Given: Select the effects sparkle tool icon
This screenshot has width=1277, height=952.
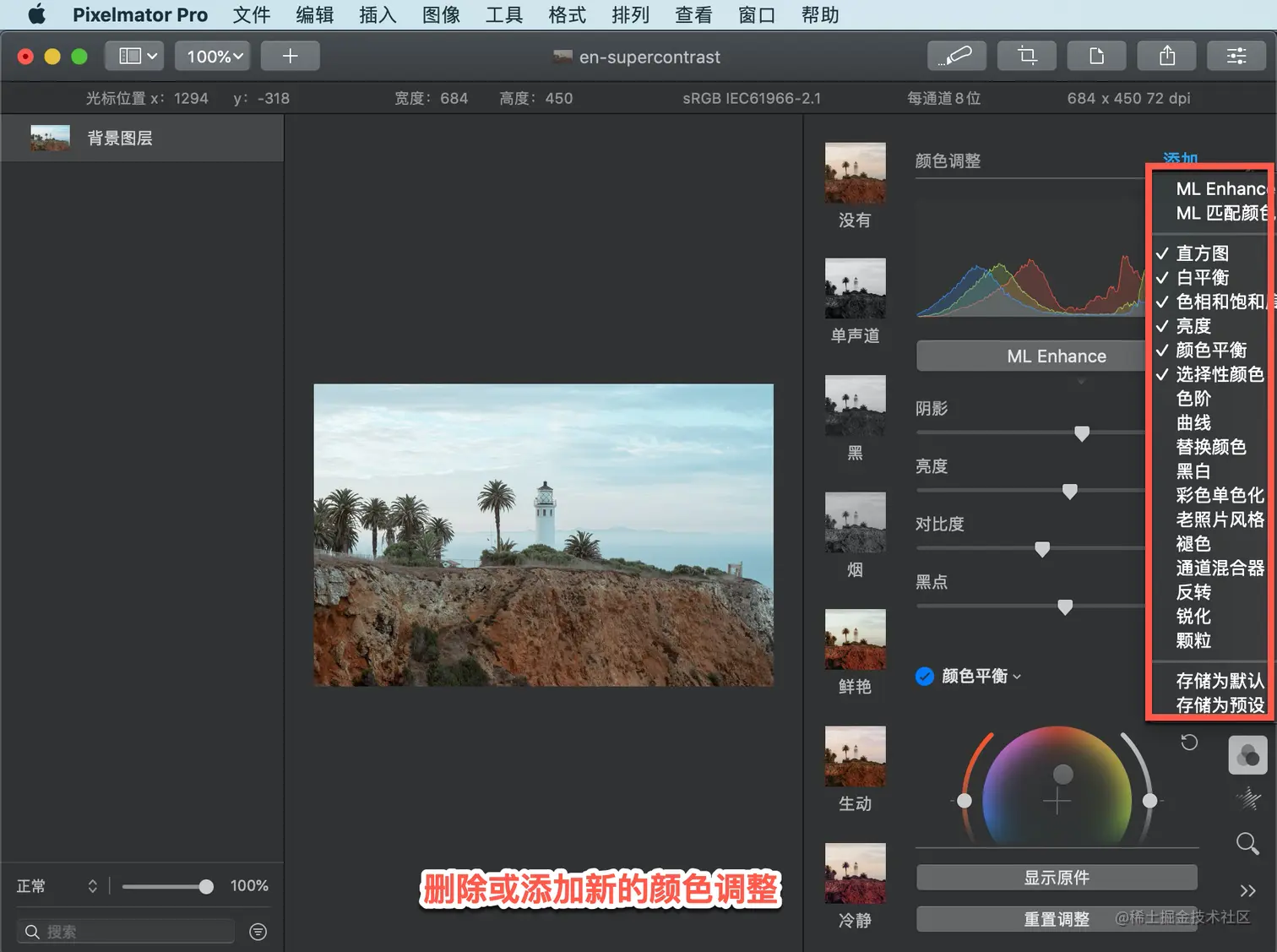Looking at the screenshot, I should [x=1247, y=798].
